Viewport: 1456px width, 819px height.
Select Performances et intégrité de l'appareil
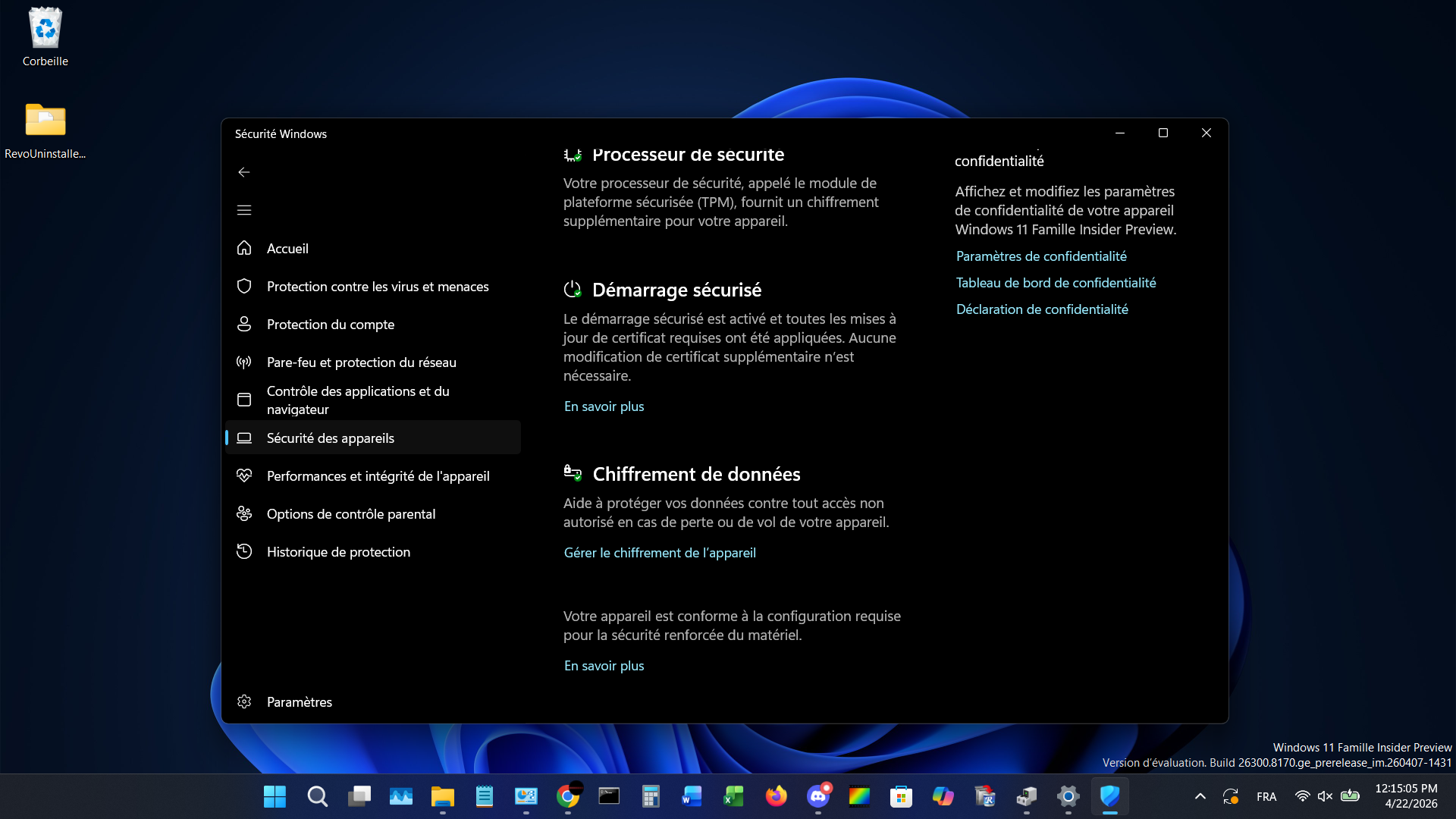[x=378, y=475]
